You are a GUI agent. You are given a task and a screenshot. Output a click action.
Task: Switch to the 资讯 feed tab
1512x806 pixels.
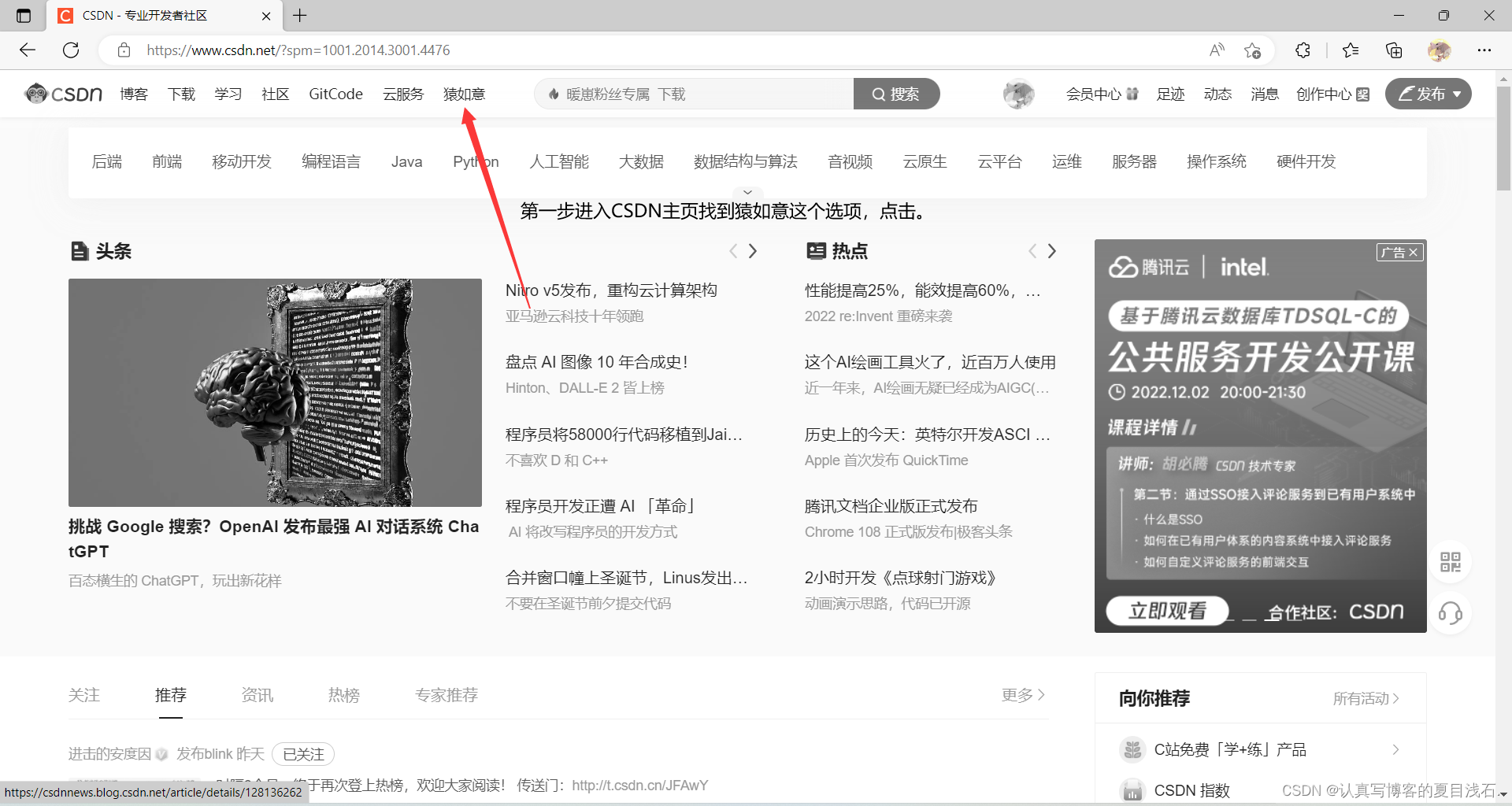pyautogui.click(x=258, y=695)
